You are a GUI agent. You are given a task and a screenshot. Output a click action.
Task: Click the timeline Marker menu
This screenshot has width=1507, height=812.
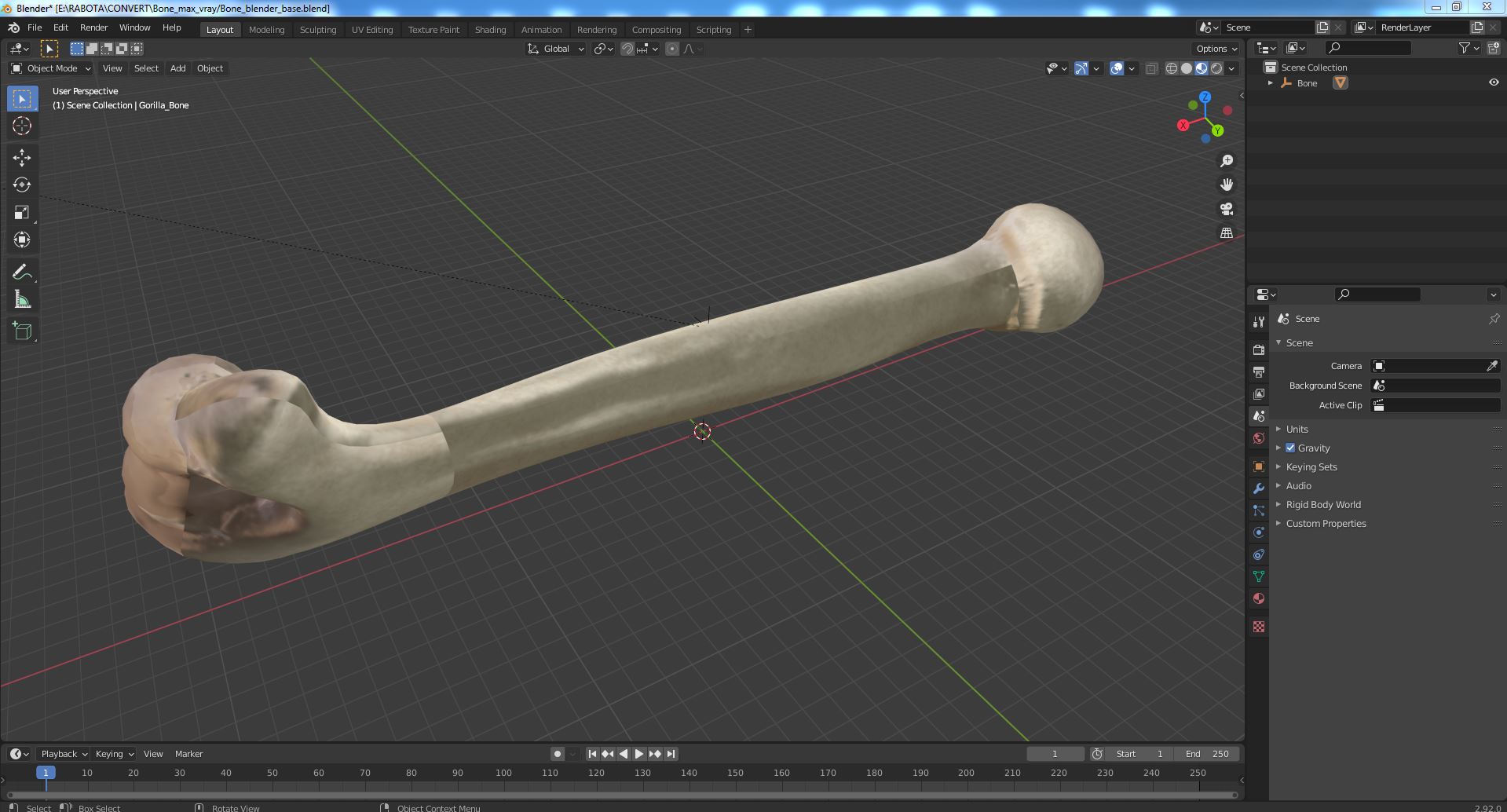click(188, 754)
